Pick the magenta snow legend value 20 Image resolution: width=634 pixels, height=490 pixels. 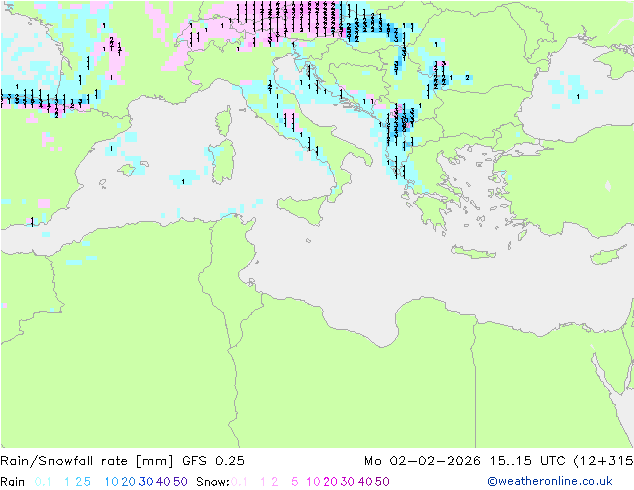coord(330,482)
